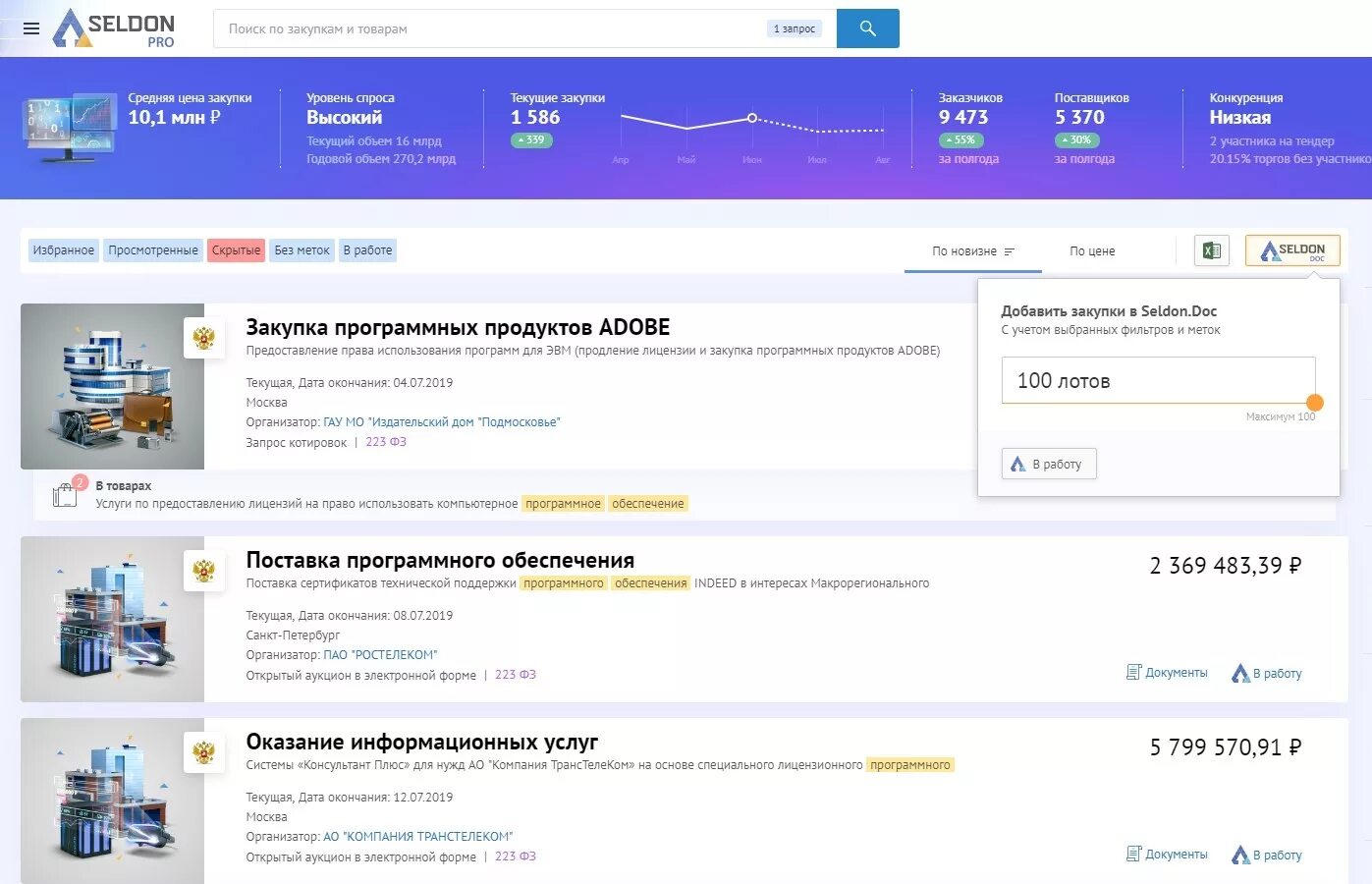Open Оказание информационных услуг title
Image resolution: width=1372 pixels, height=884 pixels.
[421, 742]
